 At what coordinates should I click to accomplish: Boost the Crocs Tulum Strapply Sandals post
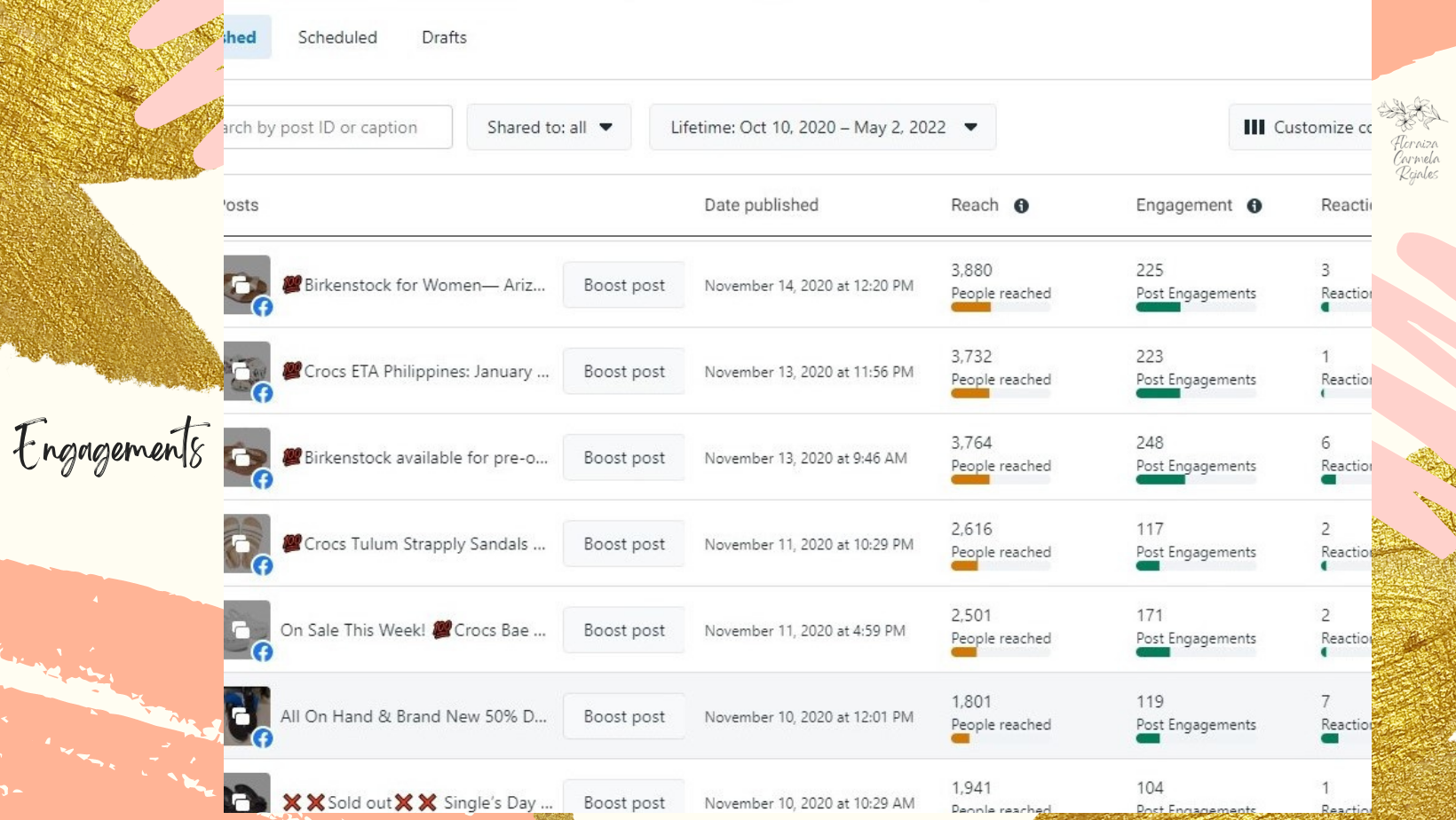pos(624,543)
